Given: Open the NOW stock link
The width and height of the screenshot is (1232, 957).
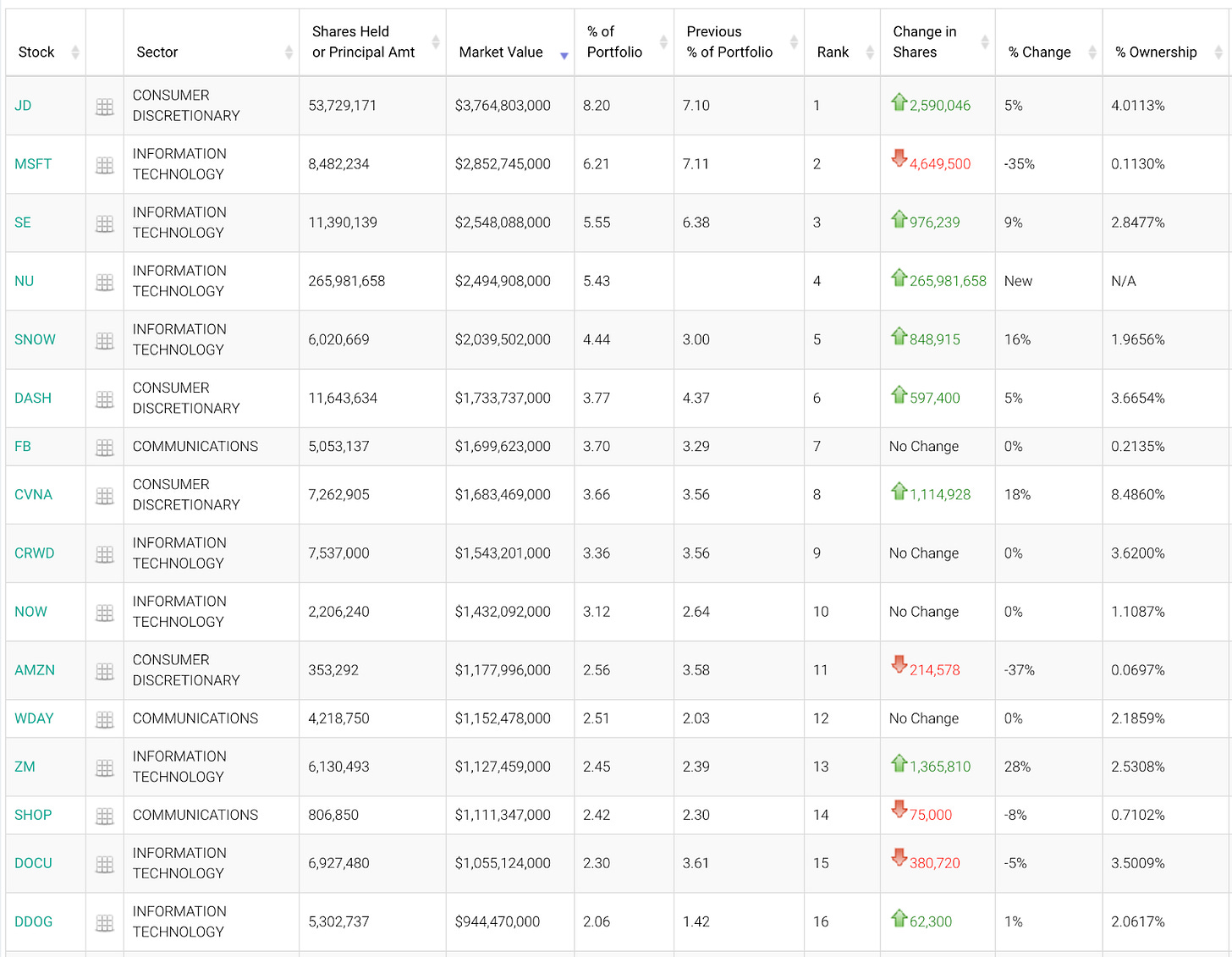Looking at the screenshot, I should tap(30, 611).
